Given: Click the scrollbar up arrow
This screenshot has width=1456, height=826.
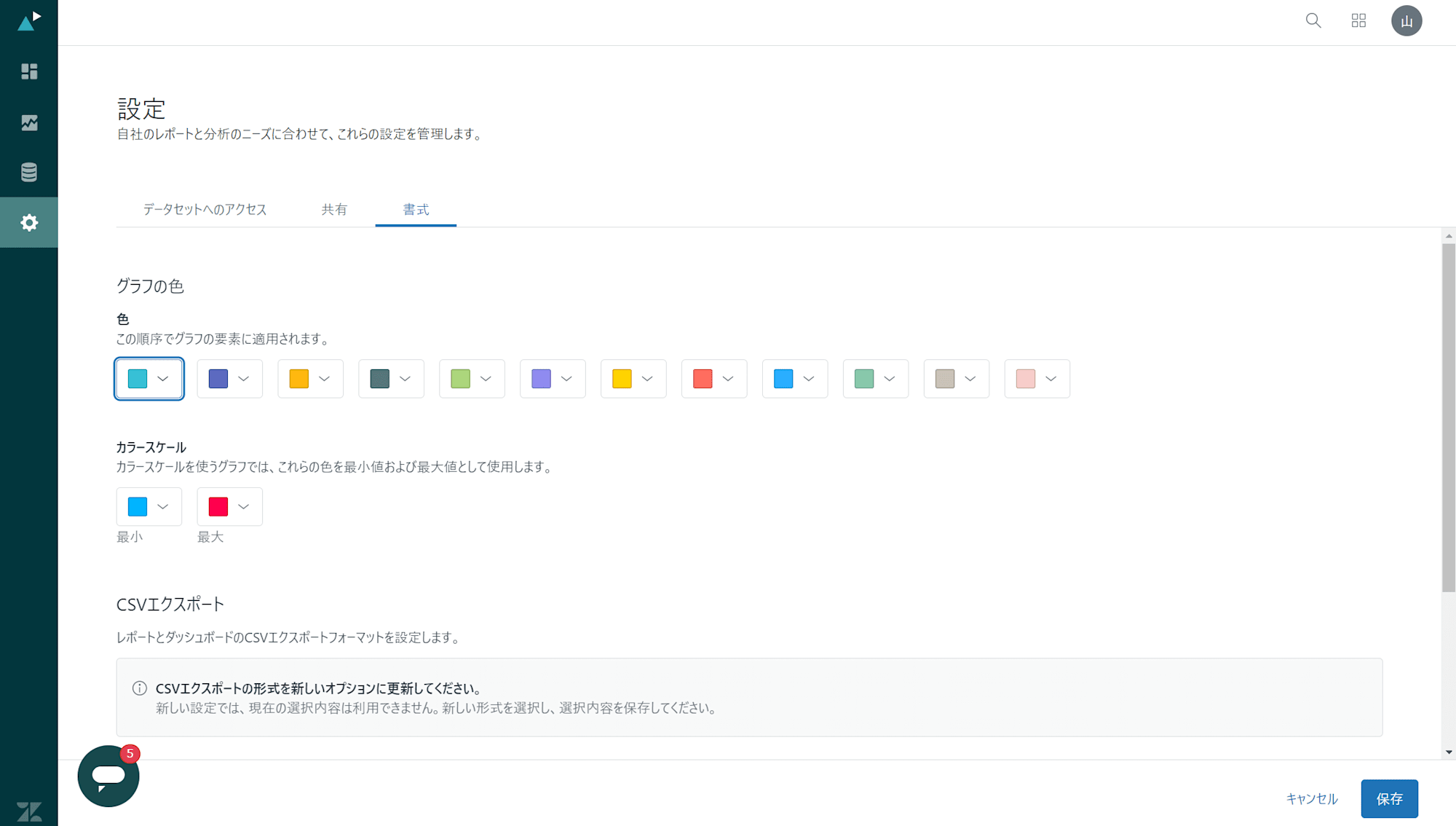Looking at the screenshot, I should (x=1449, y=236).
